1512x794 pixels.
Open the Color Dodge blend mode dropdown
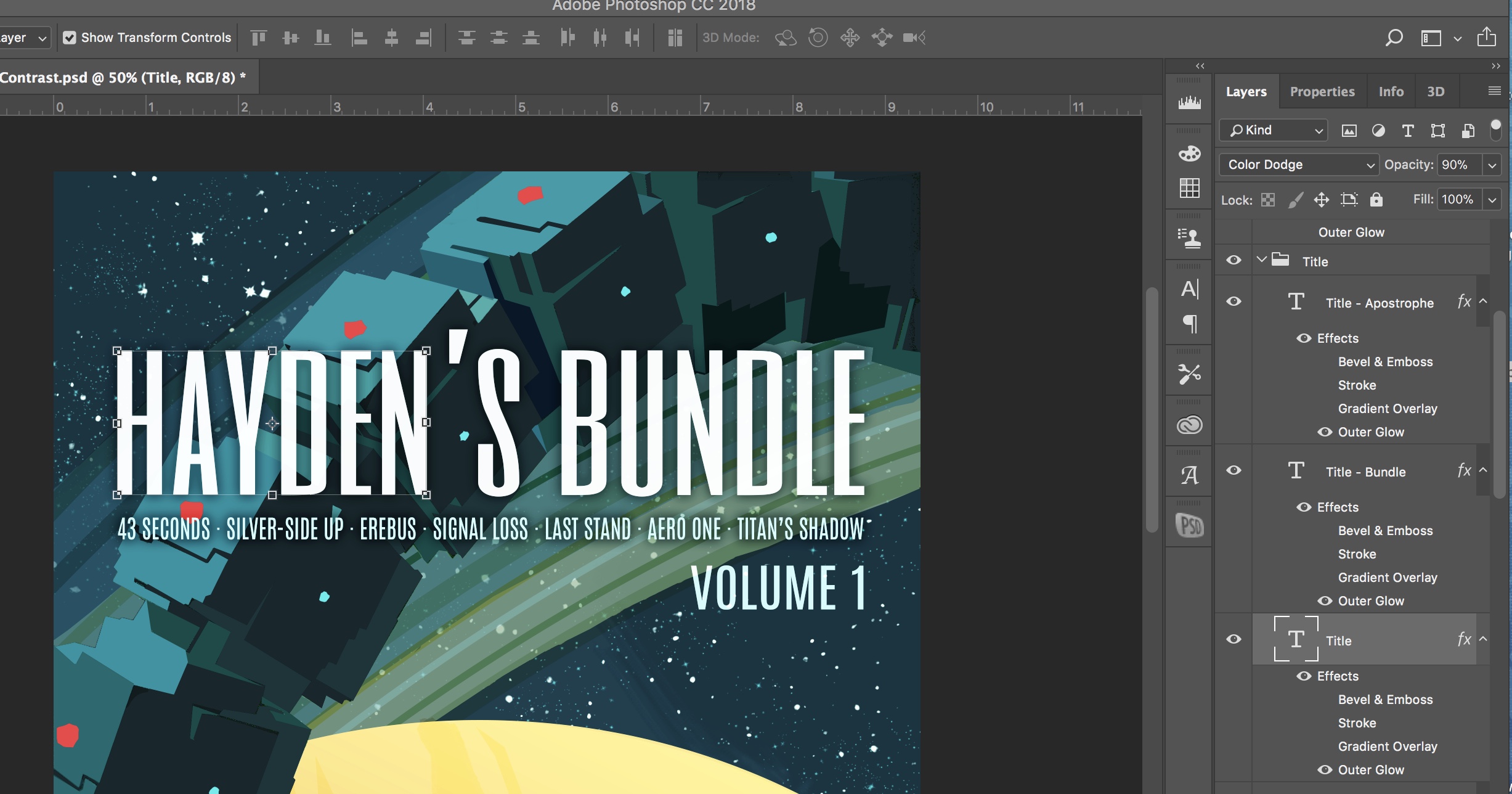pos(1299,165)
